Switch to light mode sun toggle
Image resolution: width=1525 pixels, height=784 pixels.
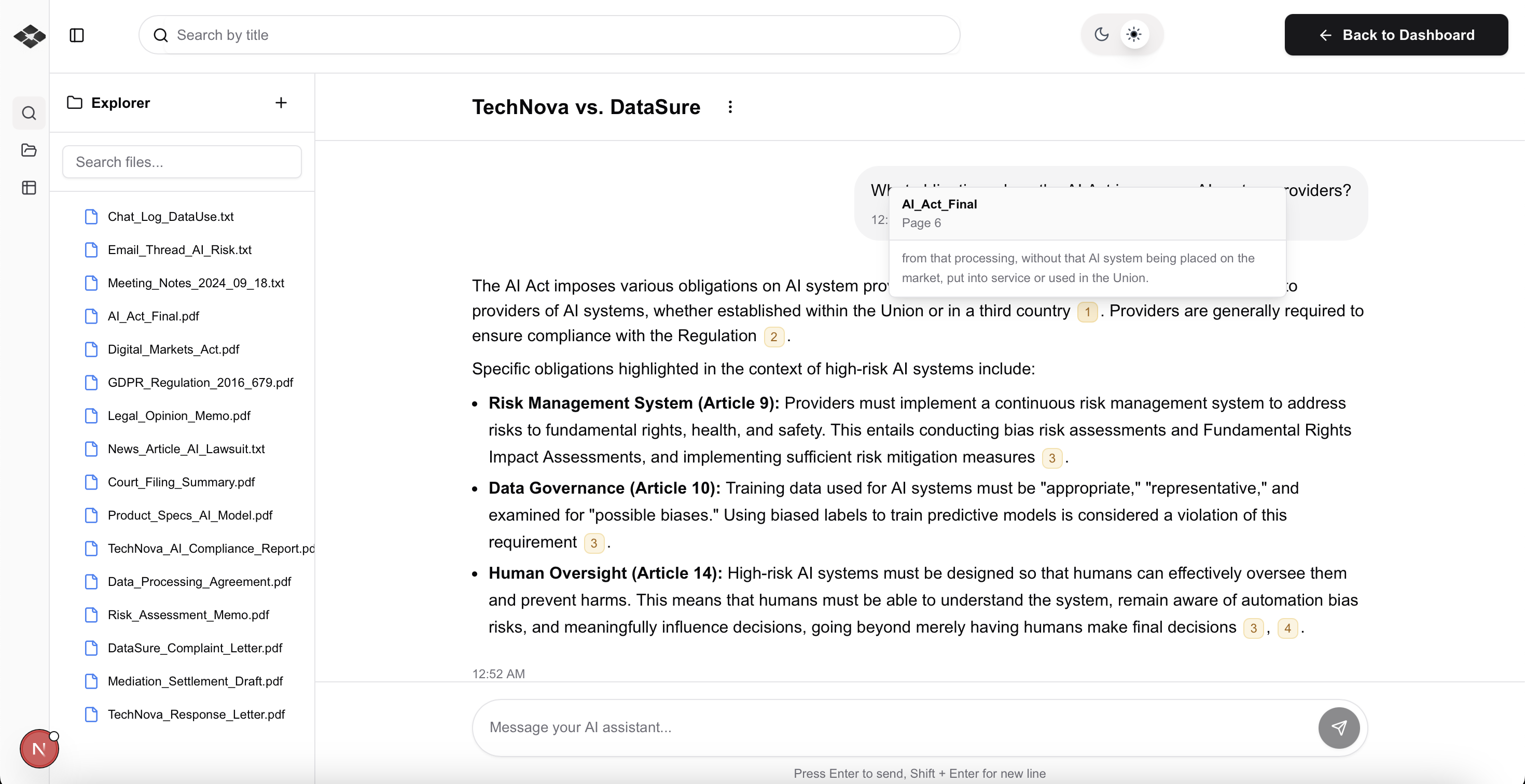(1134, 34)
